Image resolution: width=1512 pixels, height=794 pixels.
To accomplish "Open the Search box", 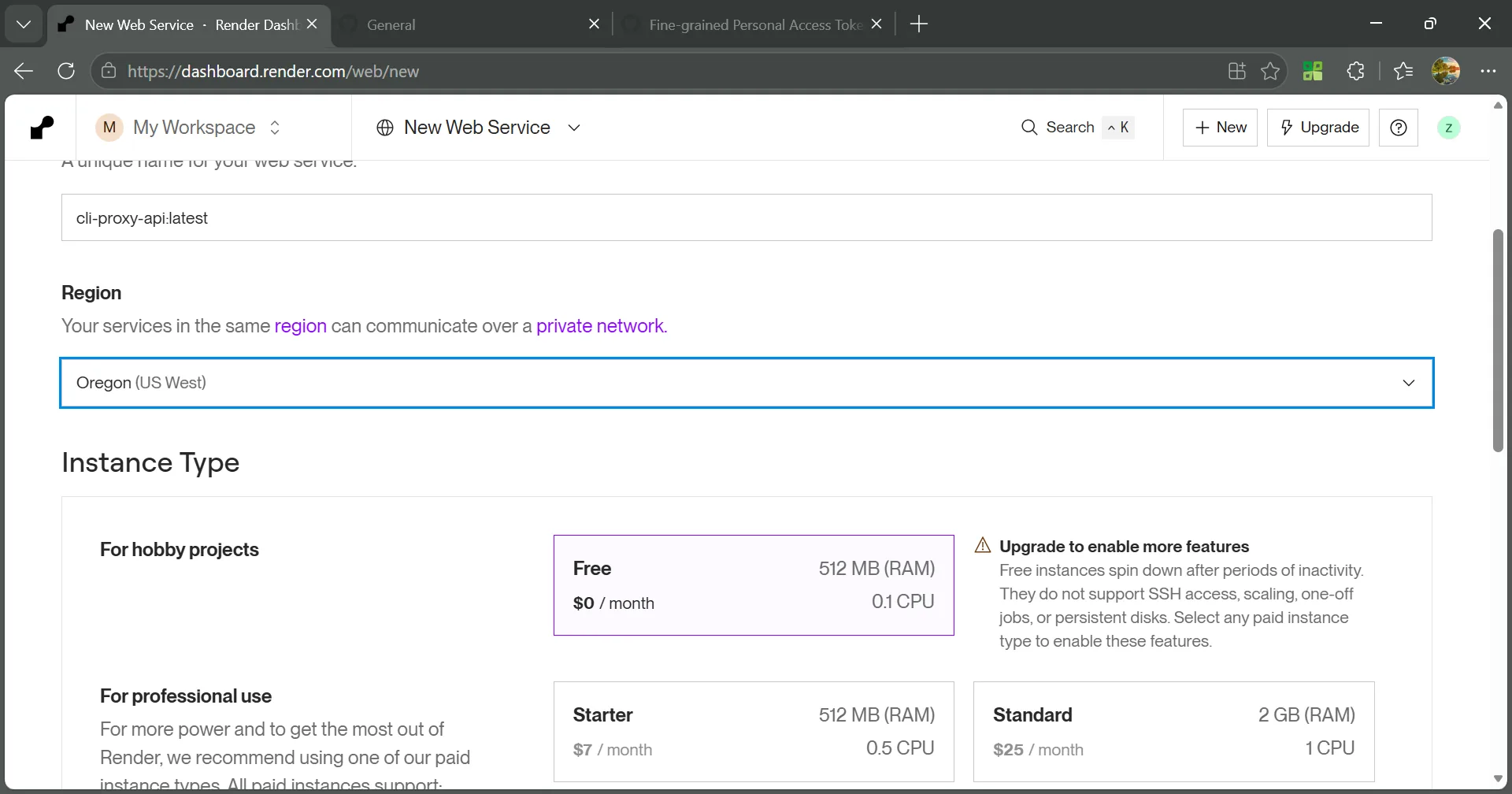I will tap(1077, 128).
